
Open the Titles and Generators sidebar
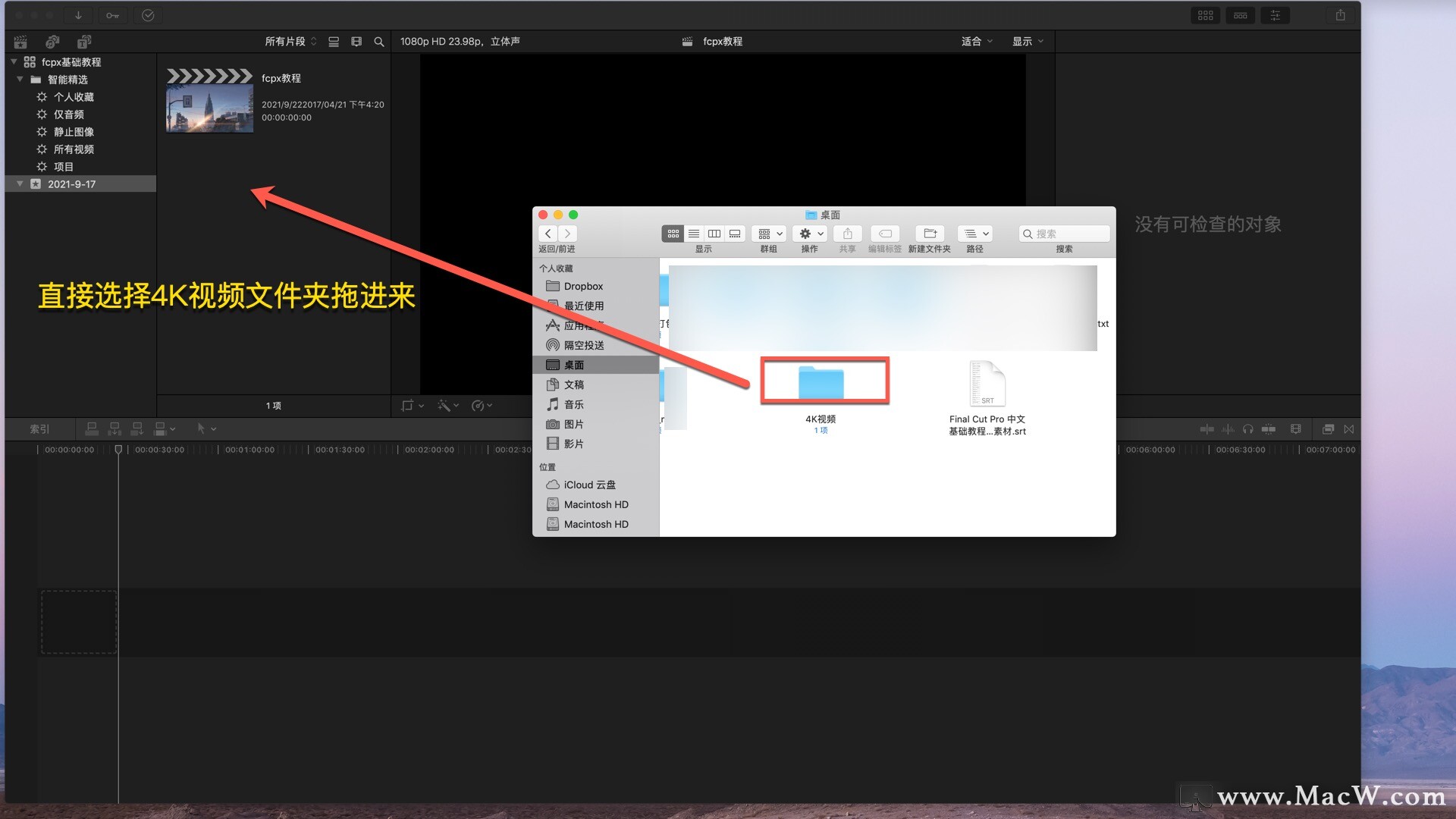(84, 42)
